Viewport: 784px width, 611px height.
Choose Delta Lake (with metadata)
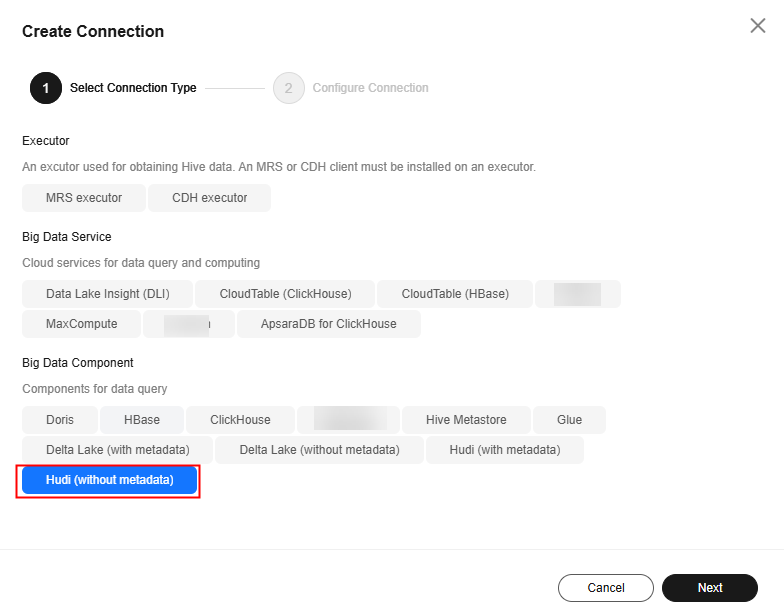118,450
